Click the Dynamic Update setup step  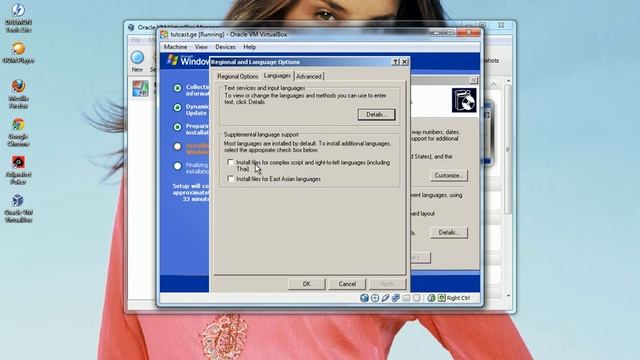192,110
